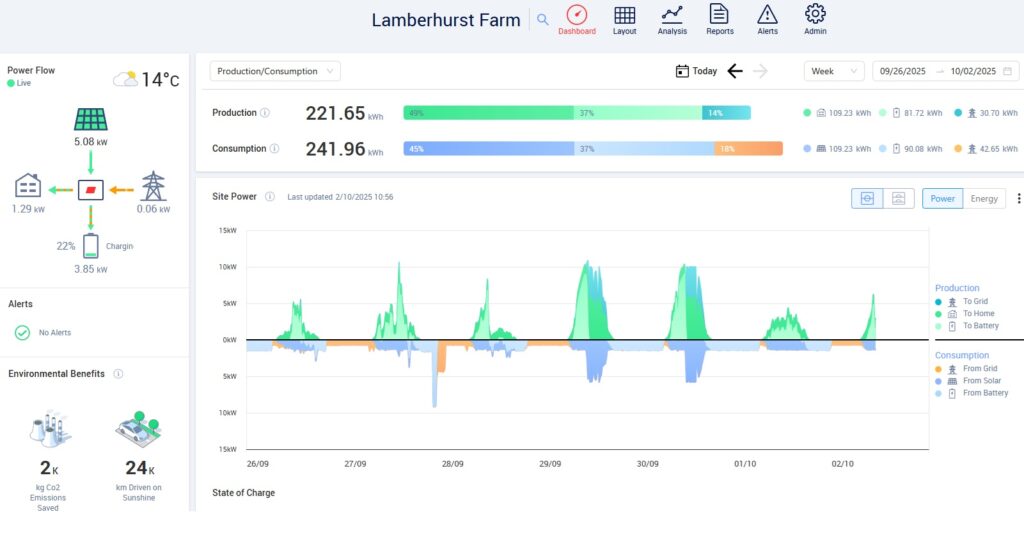The width and height of the screenshot is (1024, 560).
Task: Switch chart to Energy view
Action: 984,199
